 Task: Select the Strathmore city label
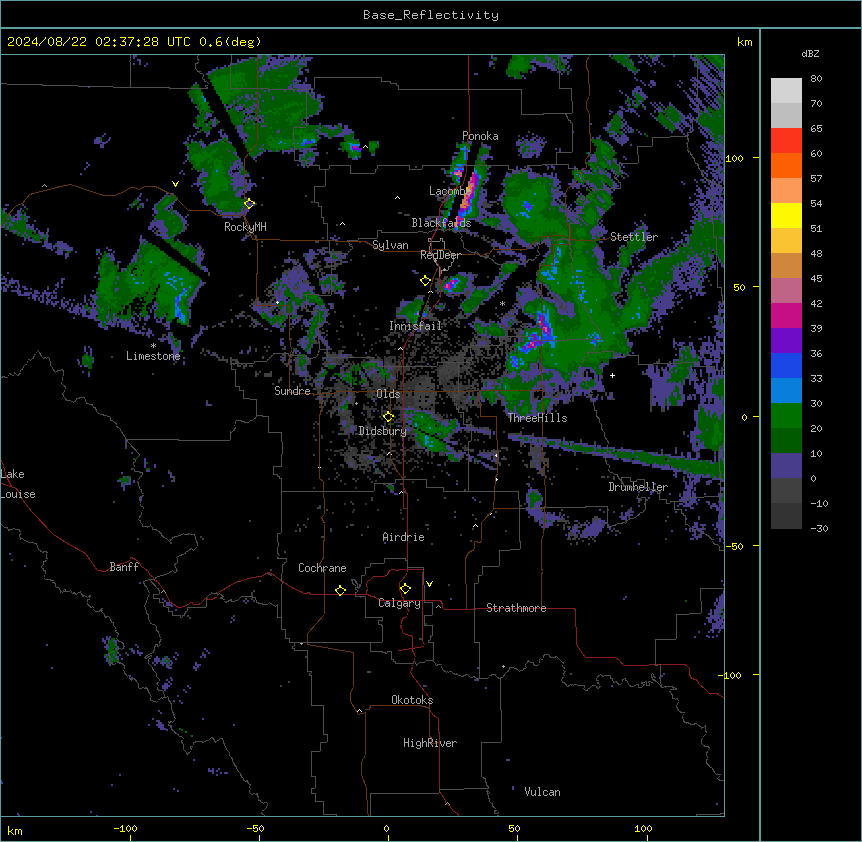click(x=516, y=608)
